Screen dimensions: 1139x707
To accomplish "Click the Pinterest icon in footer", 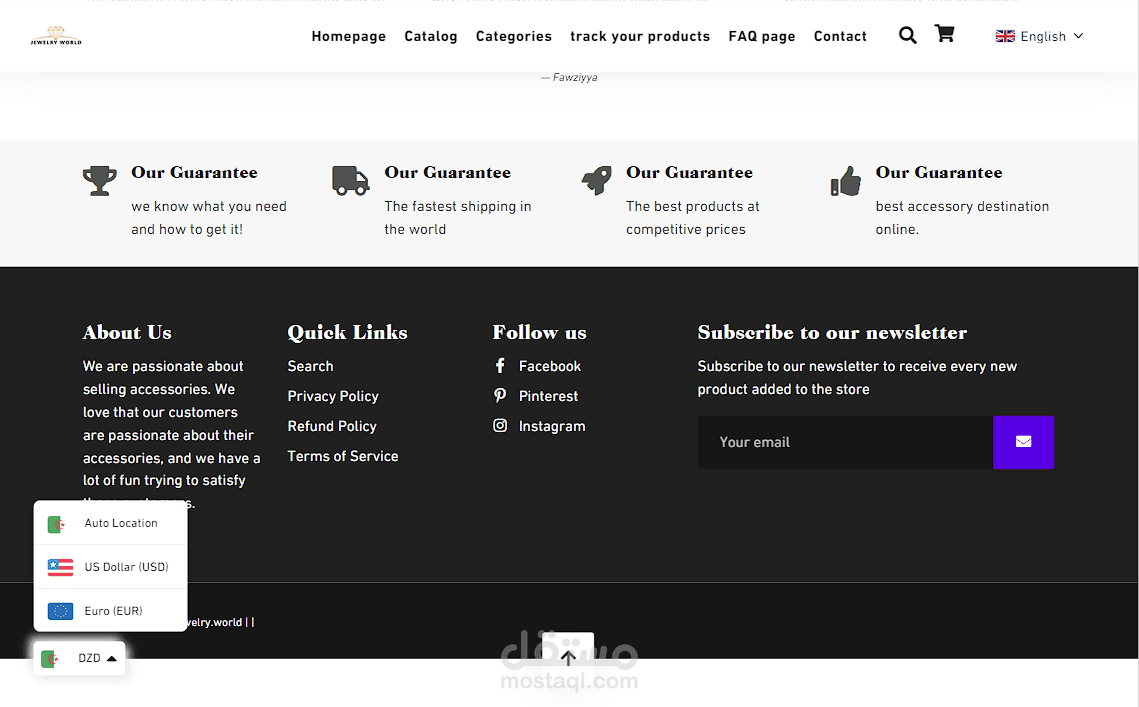I will (500, 396).
